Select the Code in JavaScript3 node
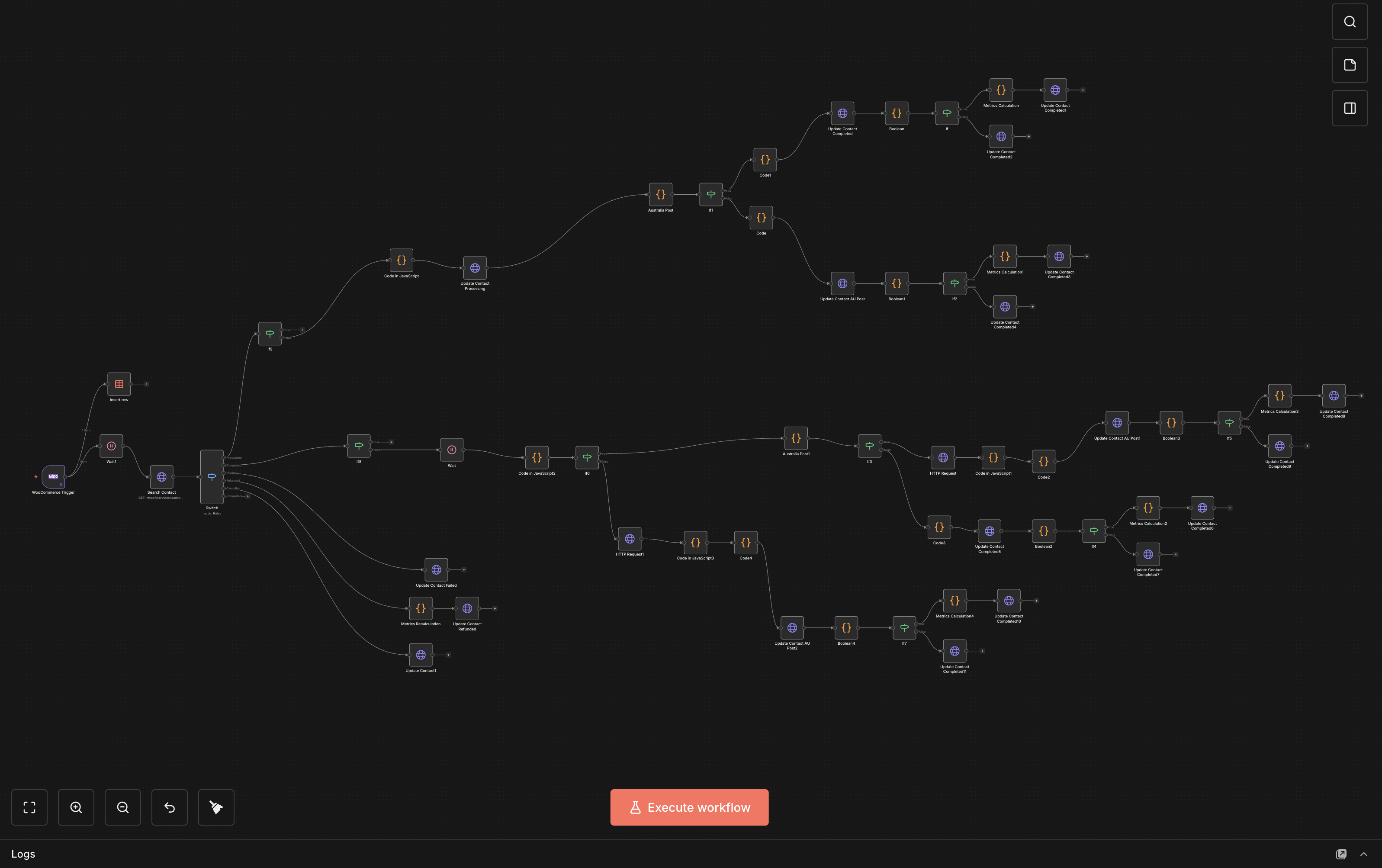 [x=695, y=543]
